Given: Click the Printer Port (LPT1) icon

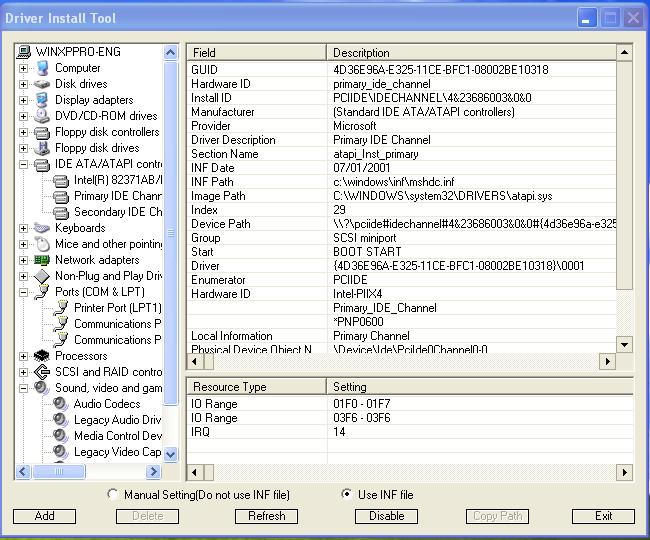Looking at the screenshot, I should point(61,308).
